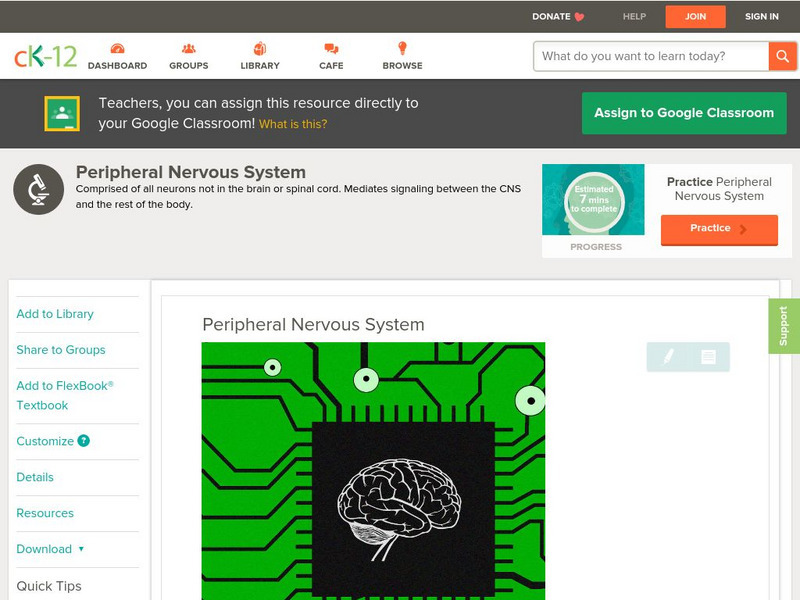Open the Details link
Image resolution: width=800 pixels, height=600 pixels.
[x=35, y=477]
